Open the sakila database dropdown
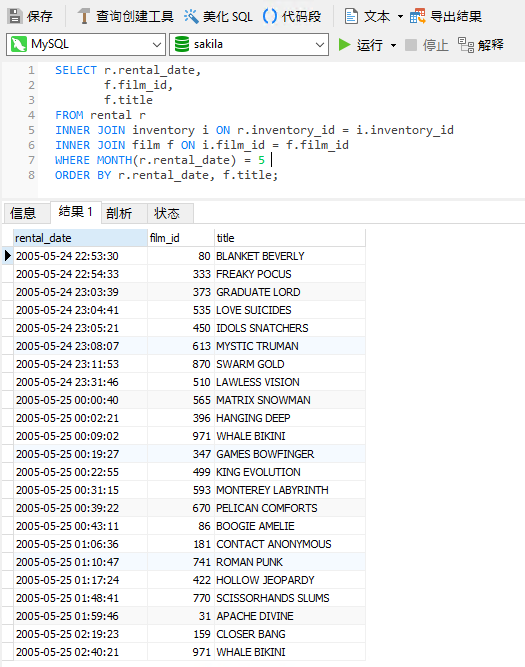Screen dimensions: 525x667 pyautogui.click(x=320, y=44)
